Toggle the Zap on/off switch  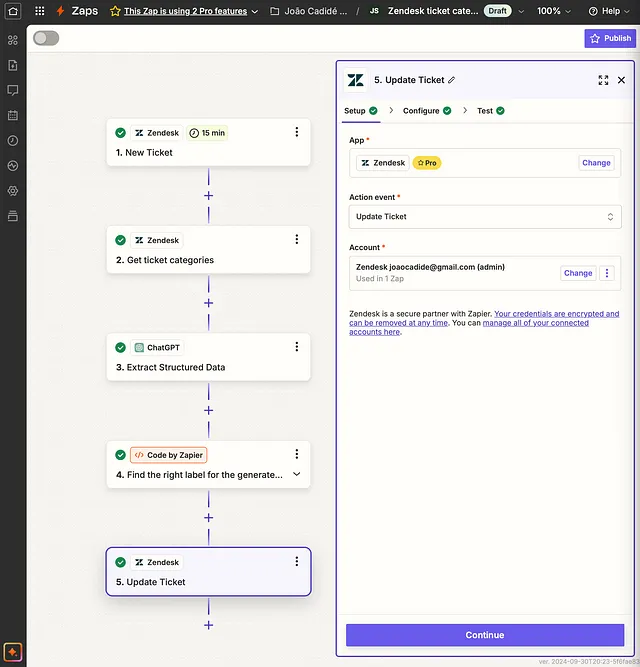click(46, 38)
